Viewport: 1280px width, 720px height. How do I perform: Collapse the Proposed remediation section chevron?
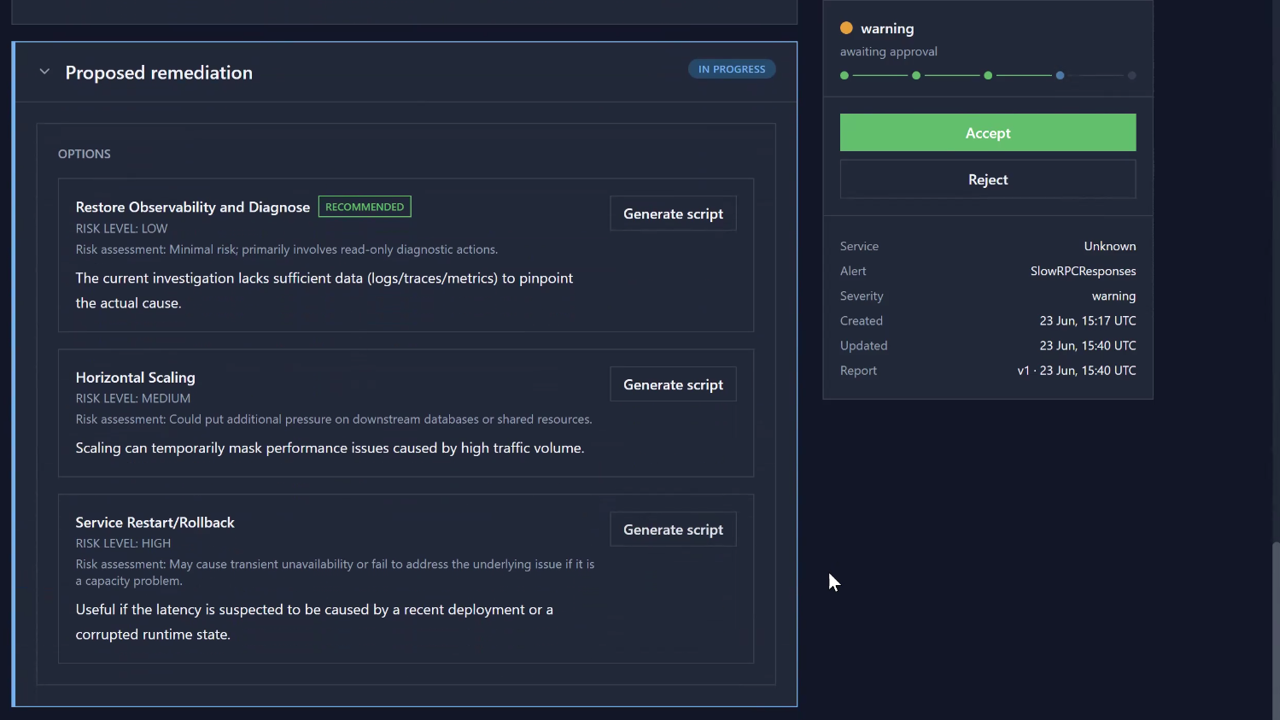coord(44,72)
